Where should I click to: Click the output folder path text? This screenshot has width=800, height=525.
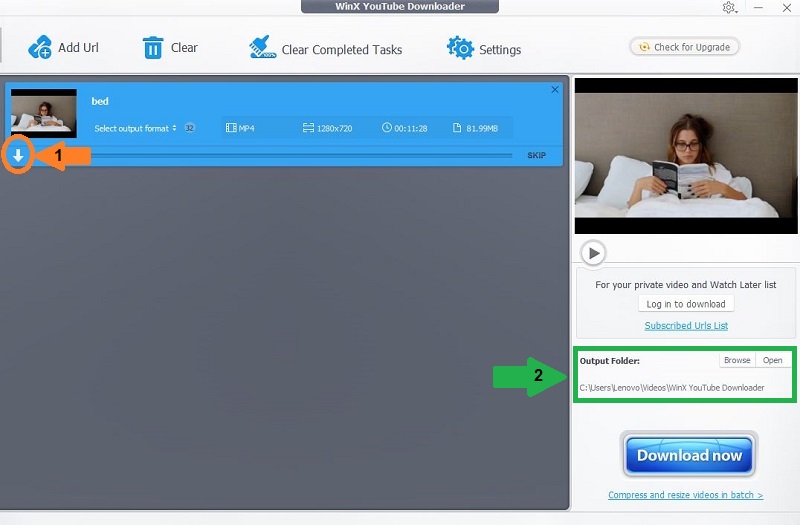tap(671, 388)
